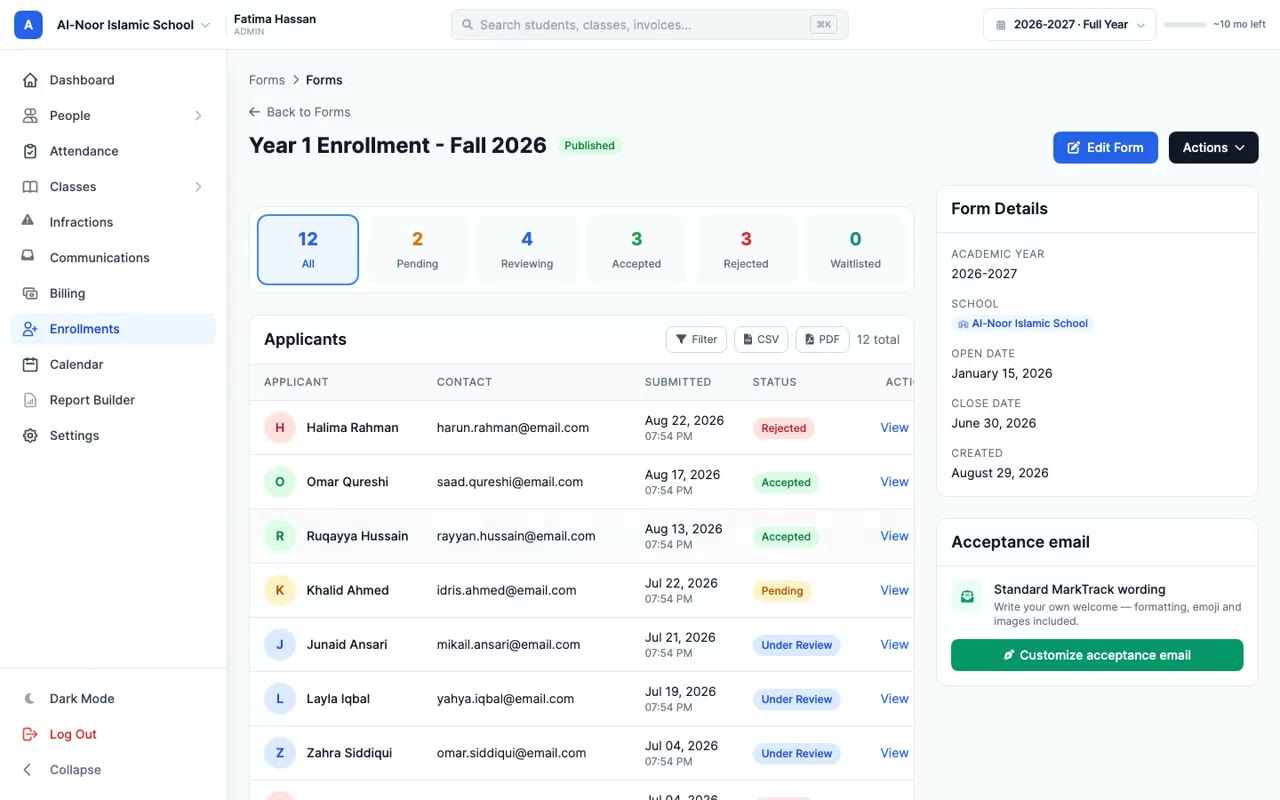Click the envelope icon next to Standard MarkTrack wording
The height and width of the screenshot is (800, 1280).
click(967, 597)
